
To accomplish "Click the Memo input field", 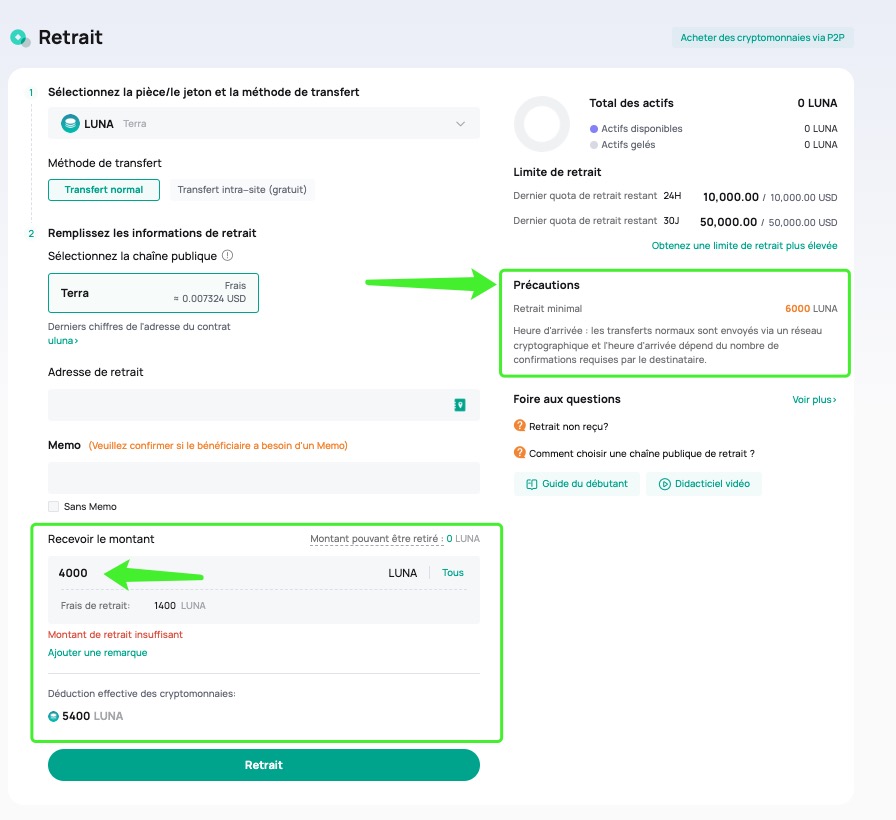I will pyautogui.click(x=263, y=478).
